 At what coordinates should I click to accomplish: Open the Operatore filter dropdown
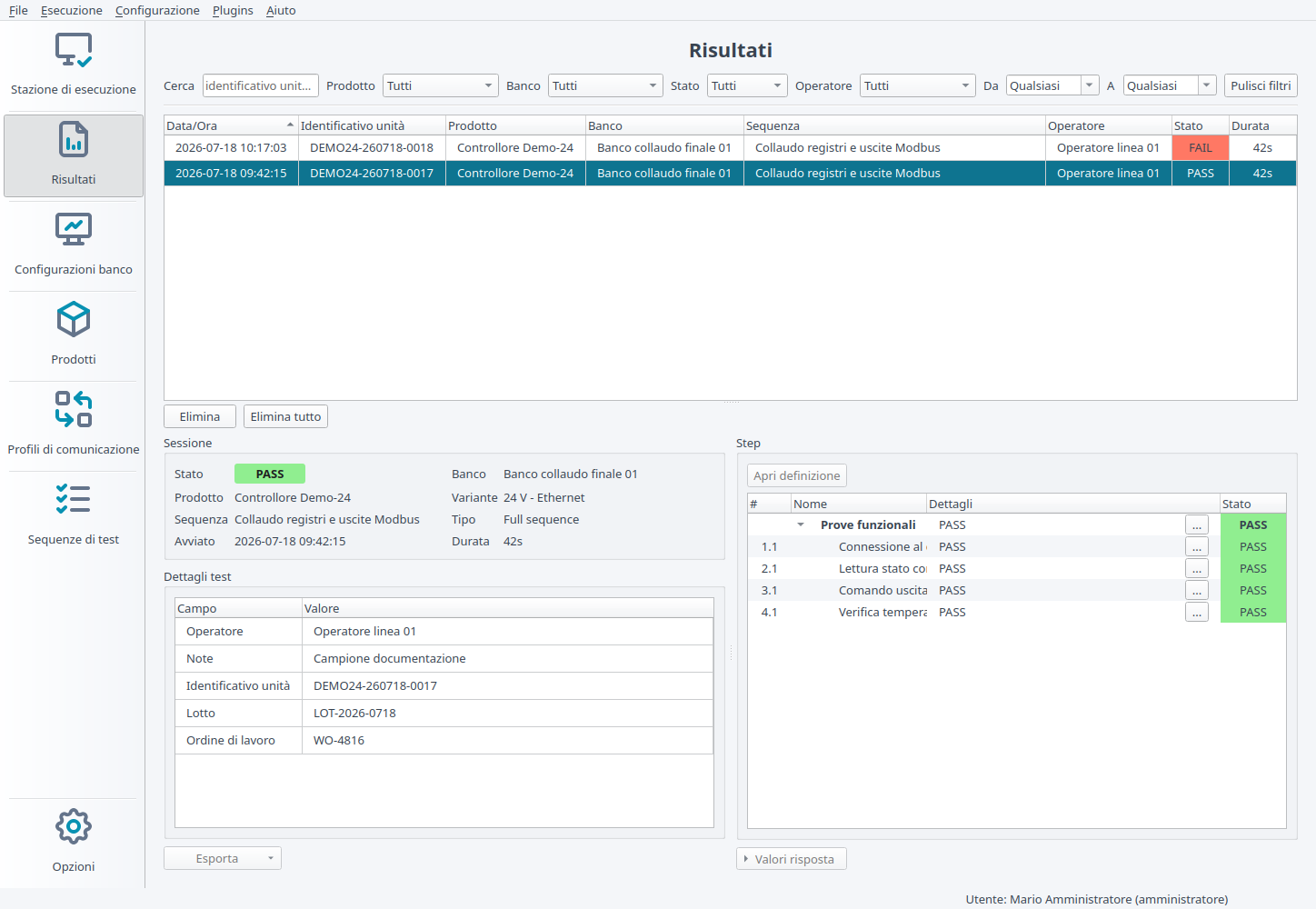pos(918,85)
